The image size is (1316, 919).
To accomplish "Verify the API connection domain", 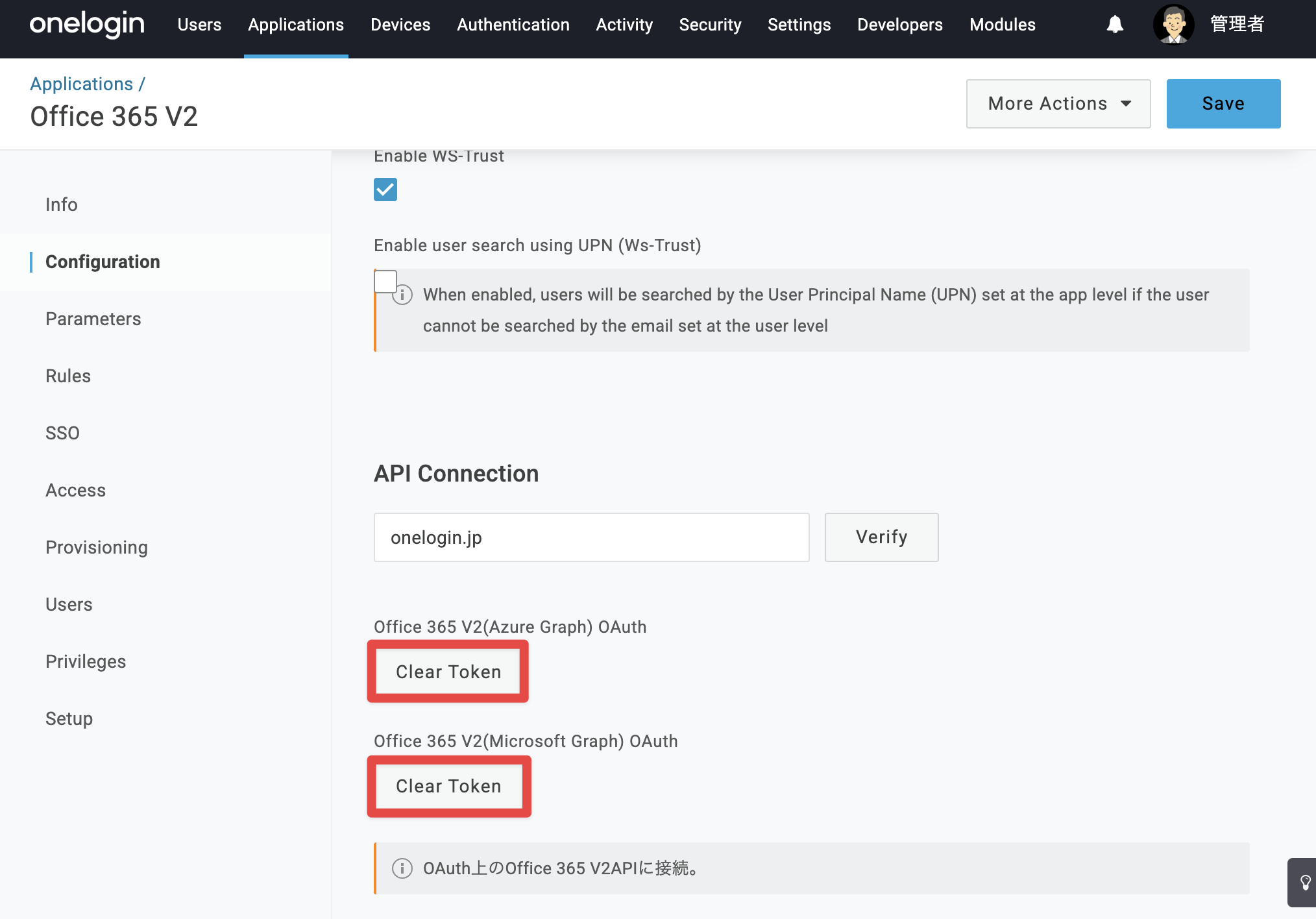I will pyautogui.click(x=881, y=537).
